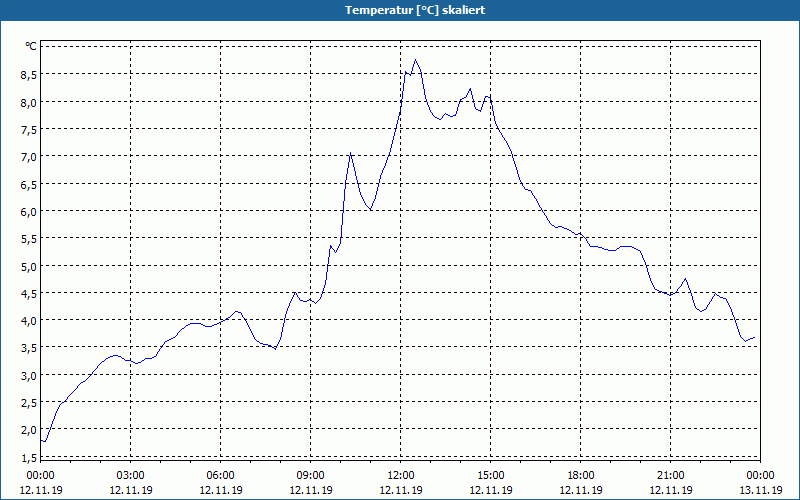Click the 2,0 axis value

[x=30, y=430]
